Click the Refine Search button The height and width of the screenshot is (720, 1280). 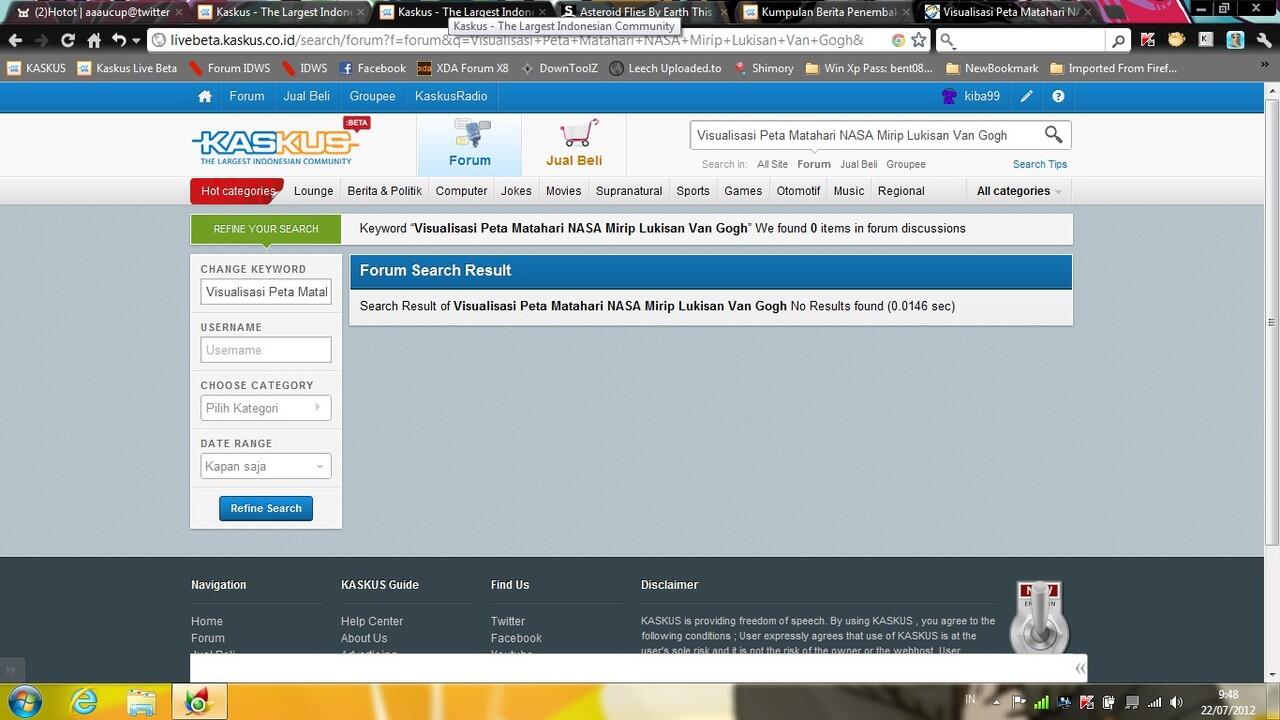(x=266, y=508)
